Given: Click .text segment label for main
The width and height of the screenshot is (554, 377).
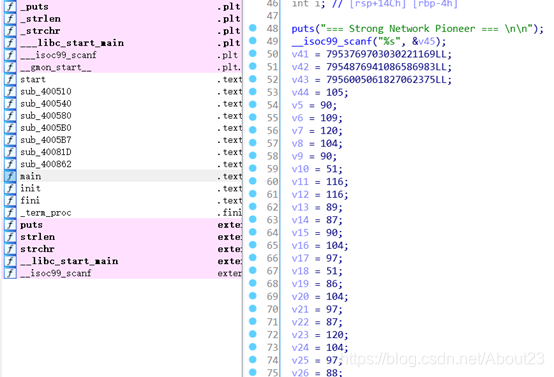Looking at the screenshot, I should (x=229, y=176).
